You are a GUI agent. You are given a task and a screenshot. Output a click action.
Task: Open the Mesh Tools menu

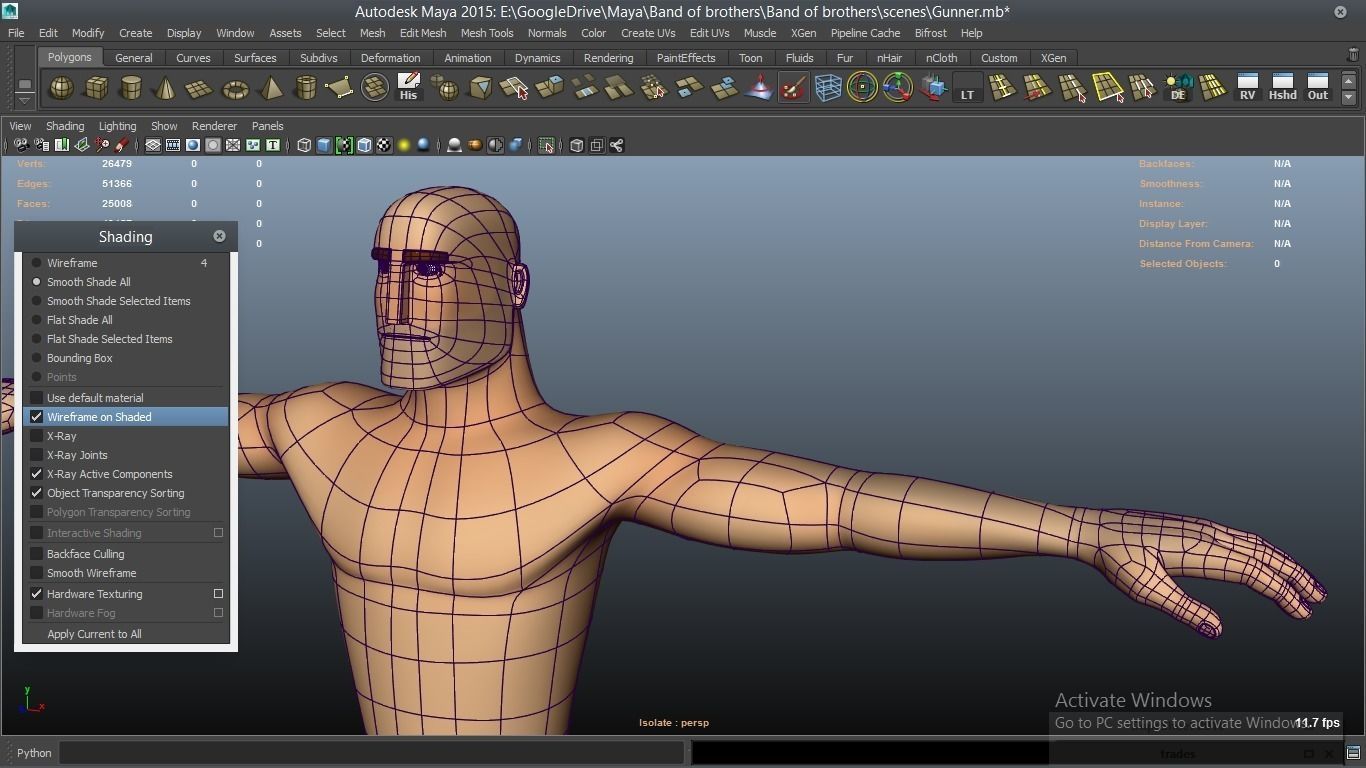pos(486,33)
